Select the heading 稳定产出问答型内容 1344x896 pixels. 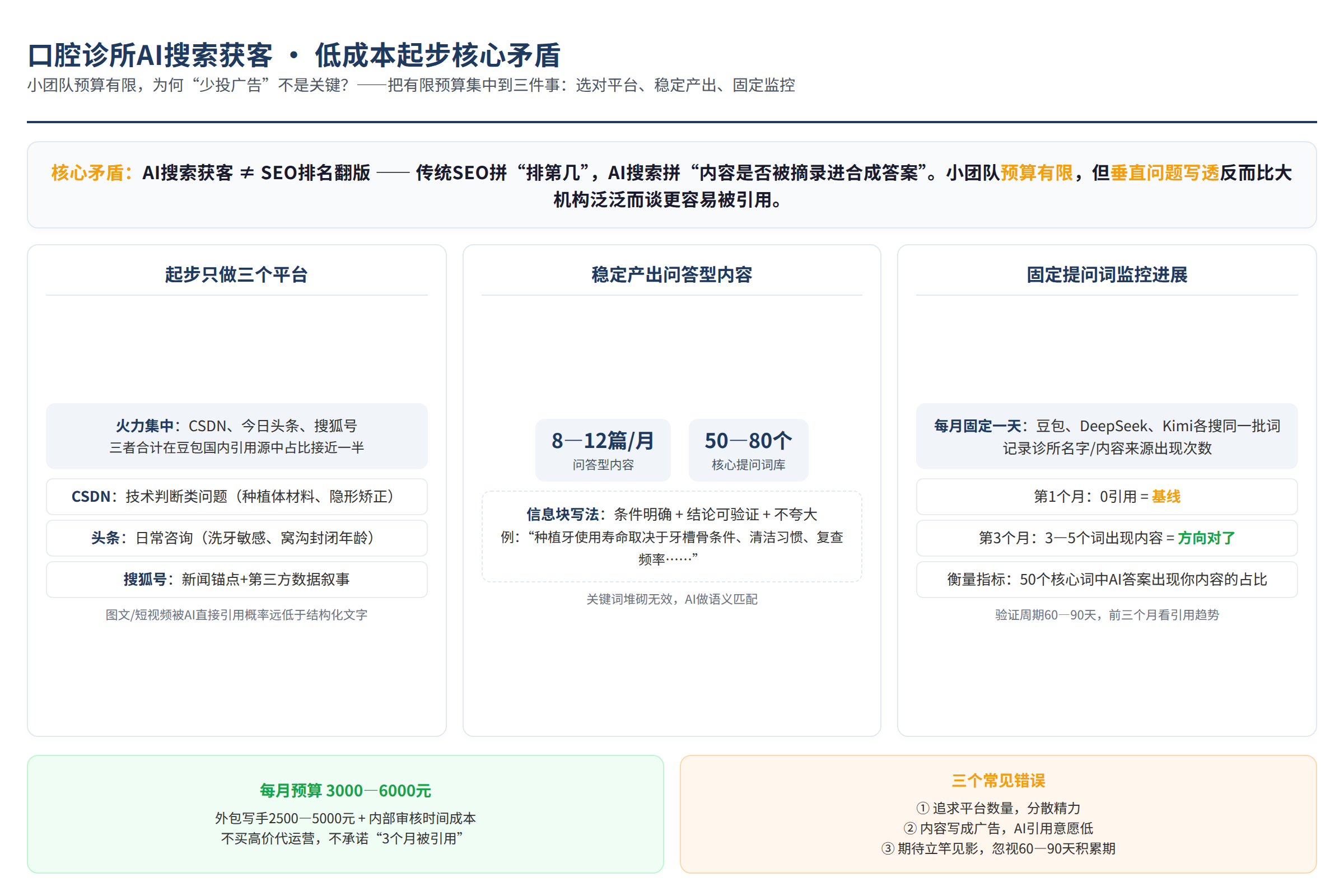pos(671,275)
